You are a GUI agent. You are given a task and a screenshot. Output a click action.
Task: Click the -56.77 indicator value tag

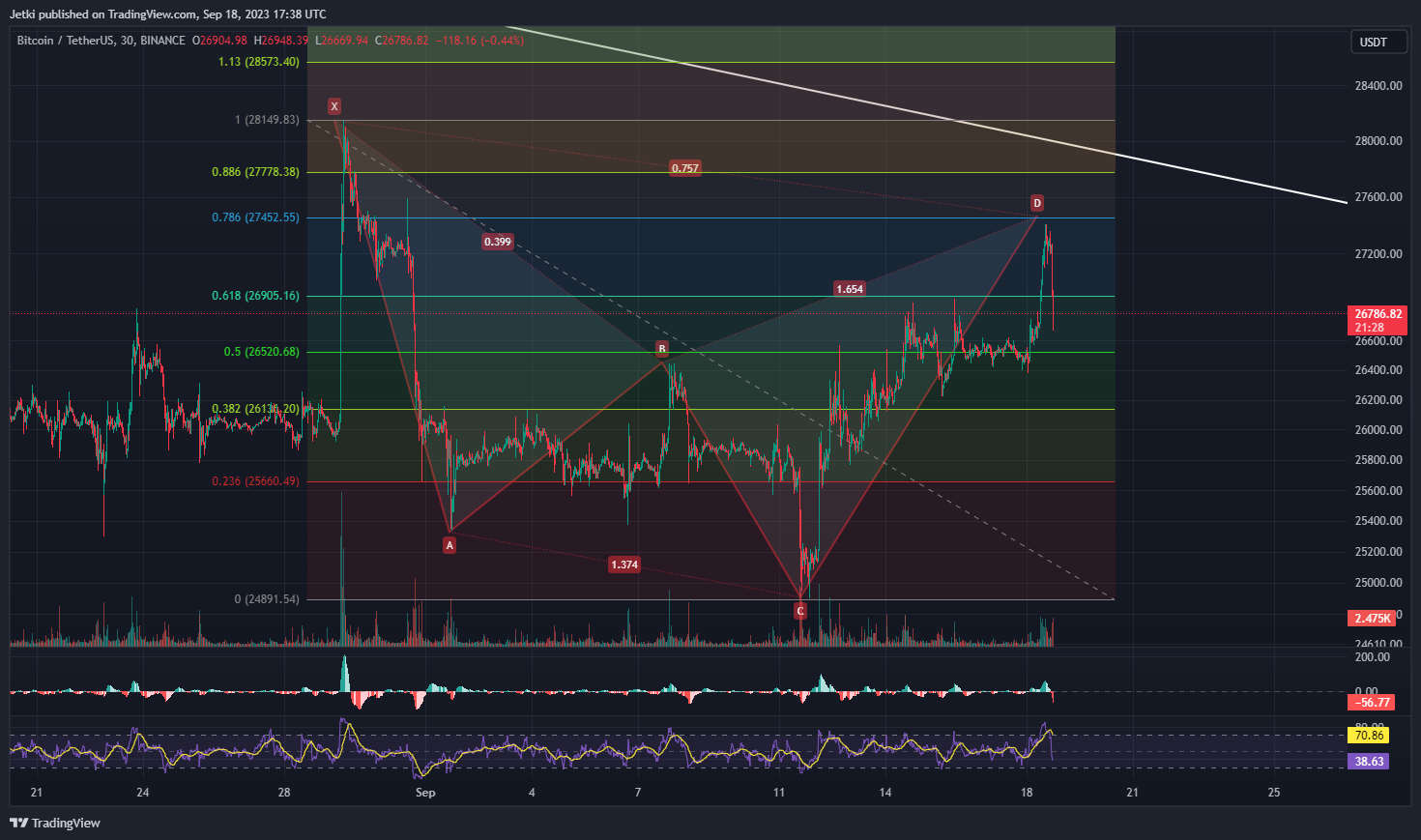pos(1372,702)
